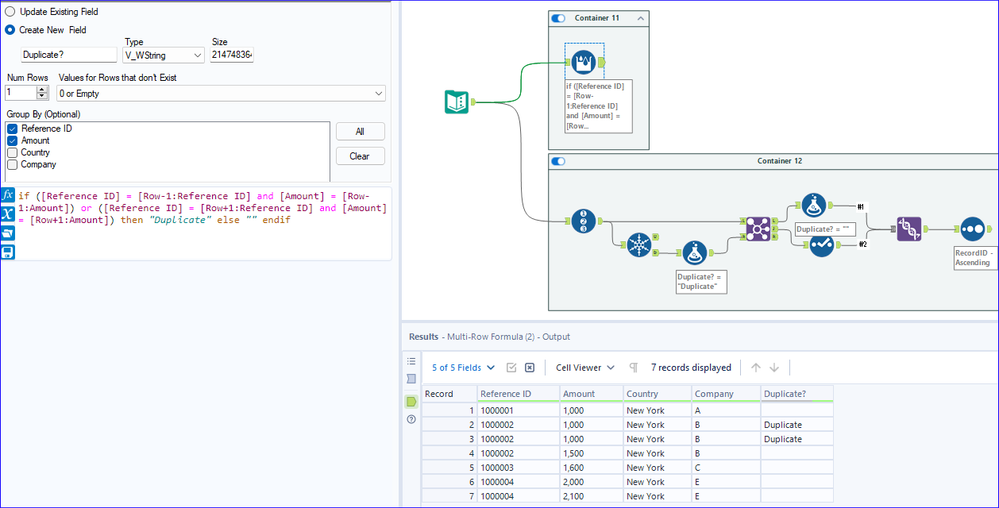999x508 pixels.
Task: Uncheck Amount in Group By
Action: tap(12, 141)
